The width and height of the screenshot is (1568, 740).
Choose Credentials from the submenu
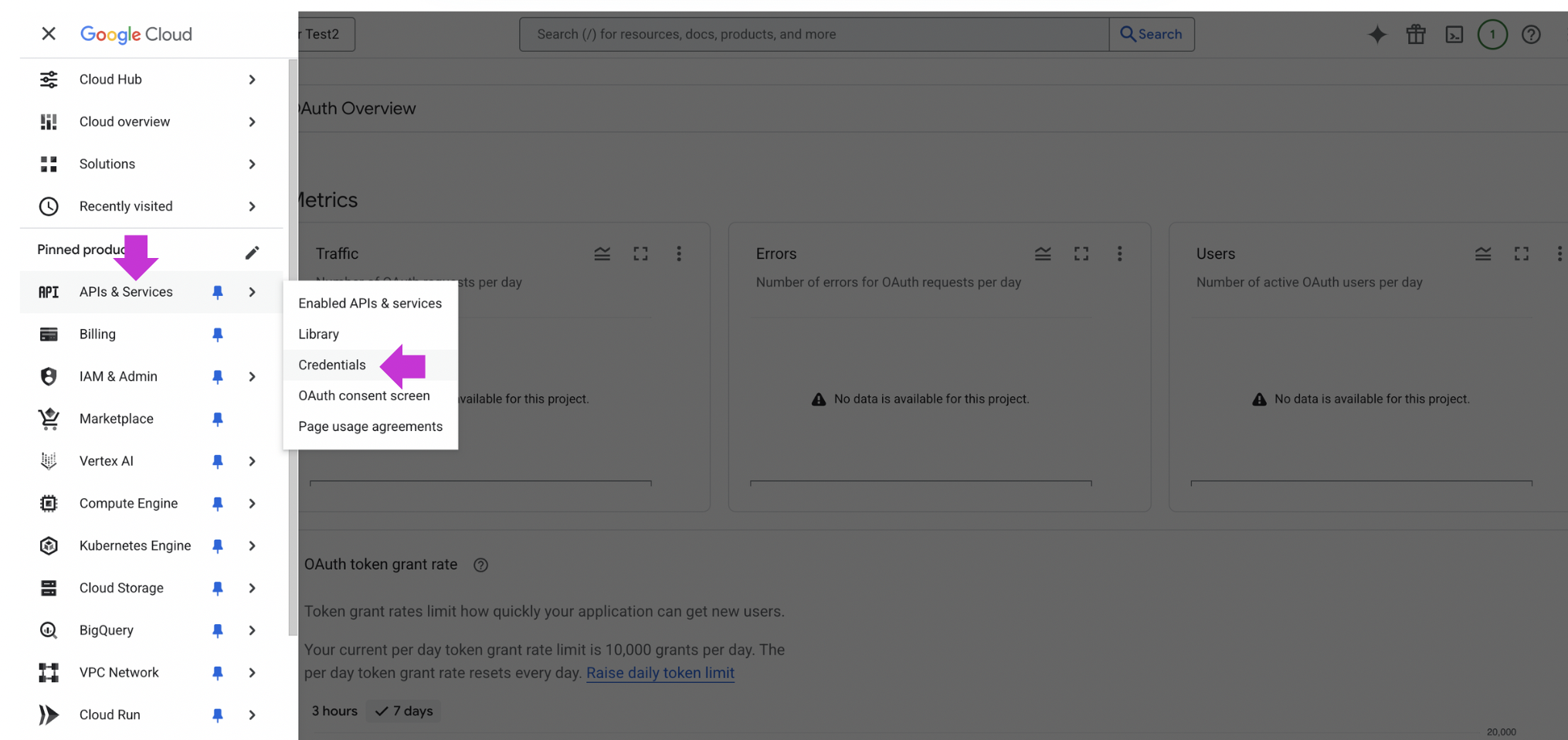tap(371, 365)
